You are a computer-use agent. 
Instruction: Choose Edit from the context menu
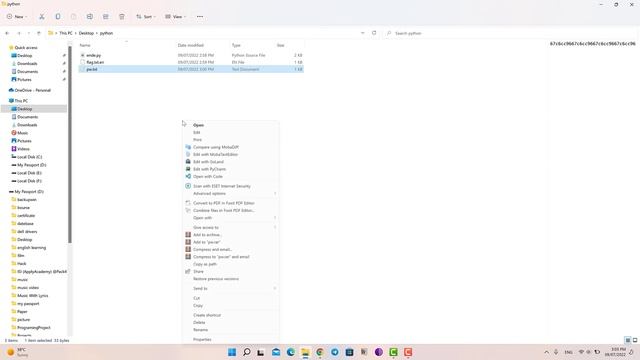(x=196, y=133)
